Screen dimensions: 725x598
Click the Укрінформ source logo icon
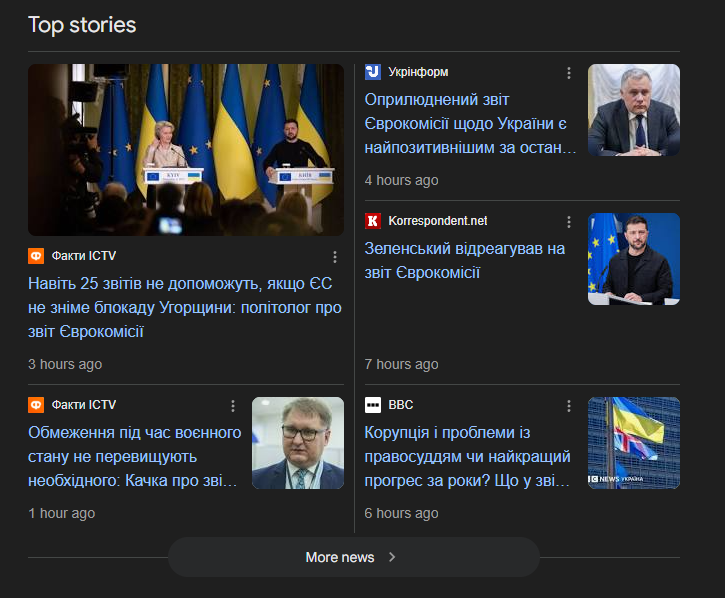(373, 72)
